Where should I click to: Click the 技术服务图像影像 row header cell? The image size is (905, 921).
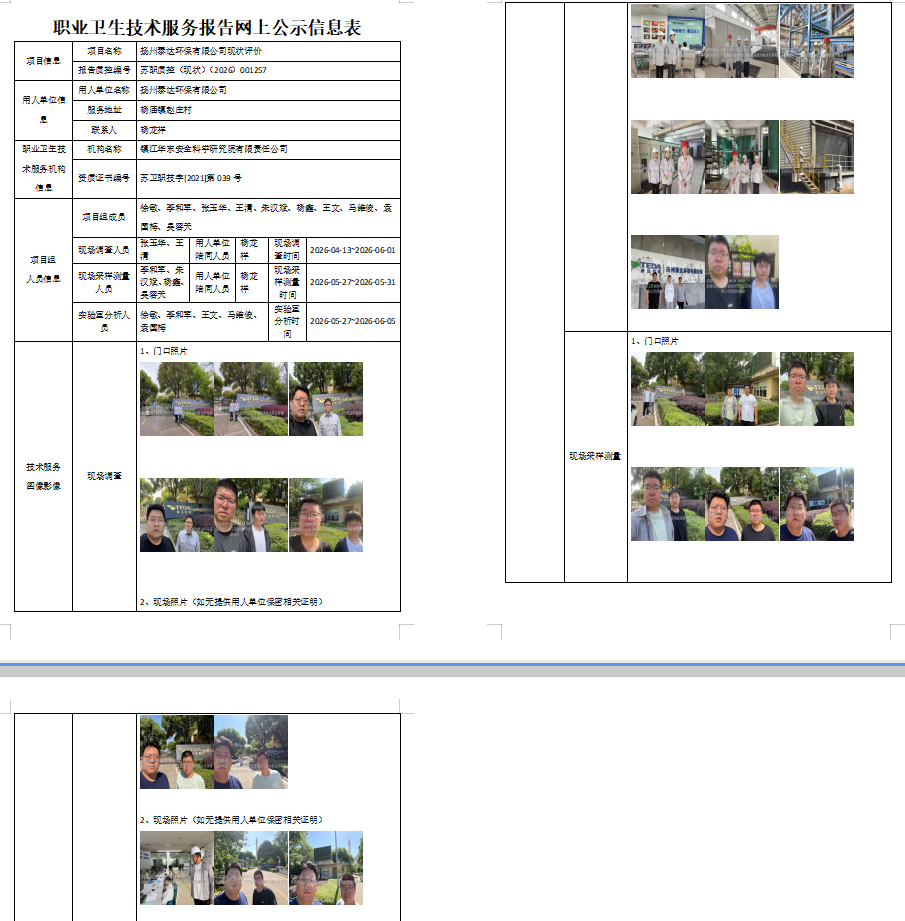(43, 476)
